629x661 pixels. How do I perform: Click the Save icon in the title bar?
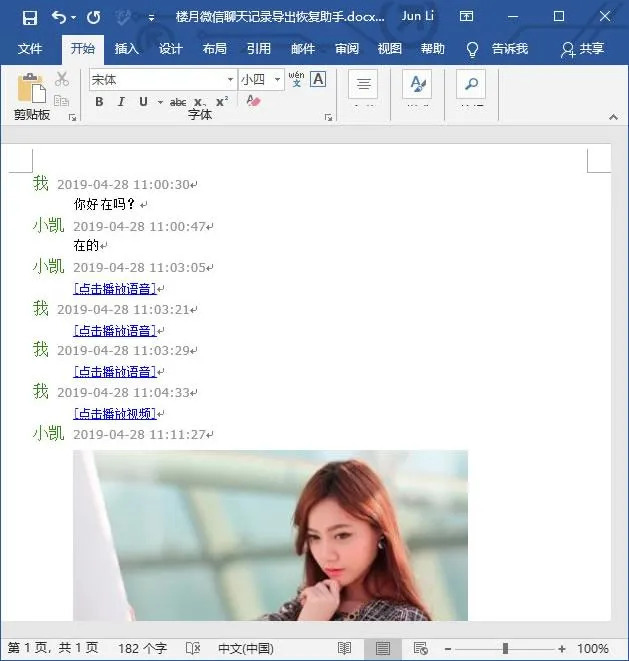(x=29, y=17)
